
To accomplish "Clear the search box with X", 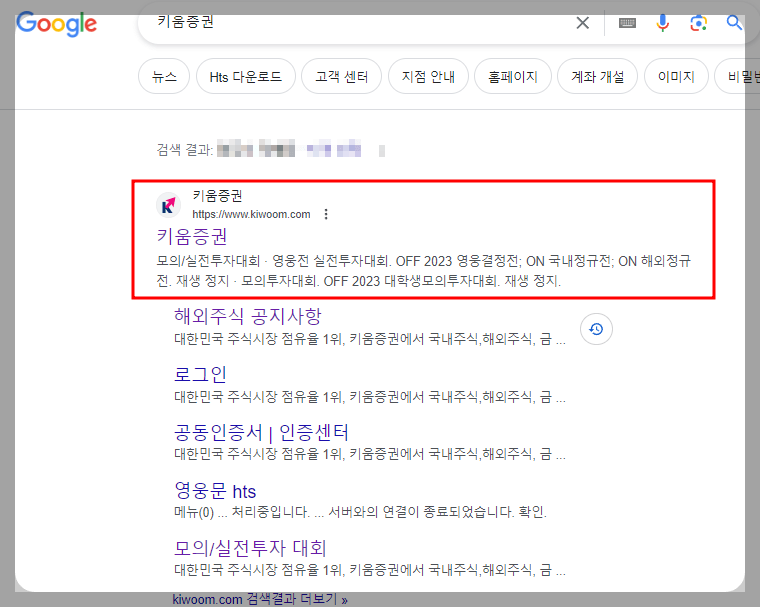I will 583,23.
